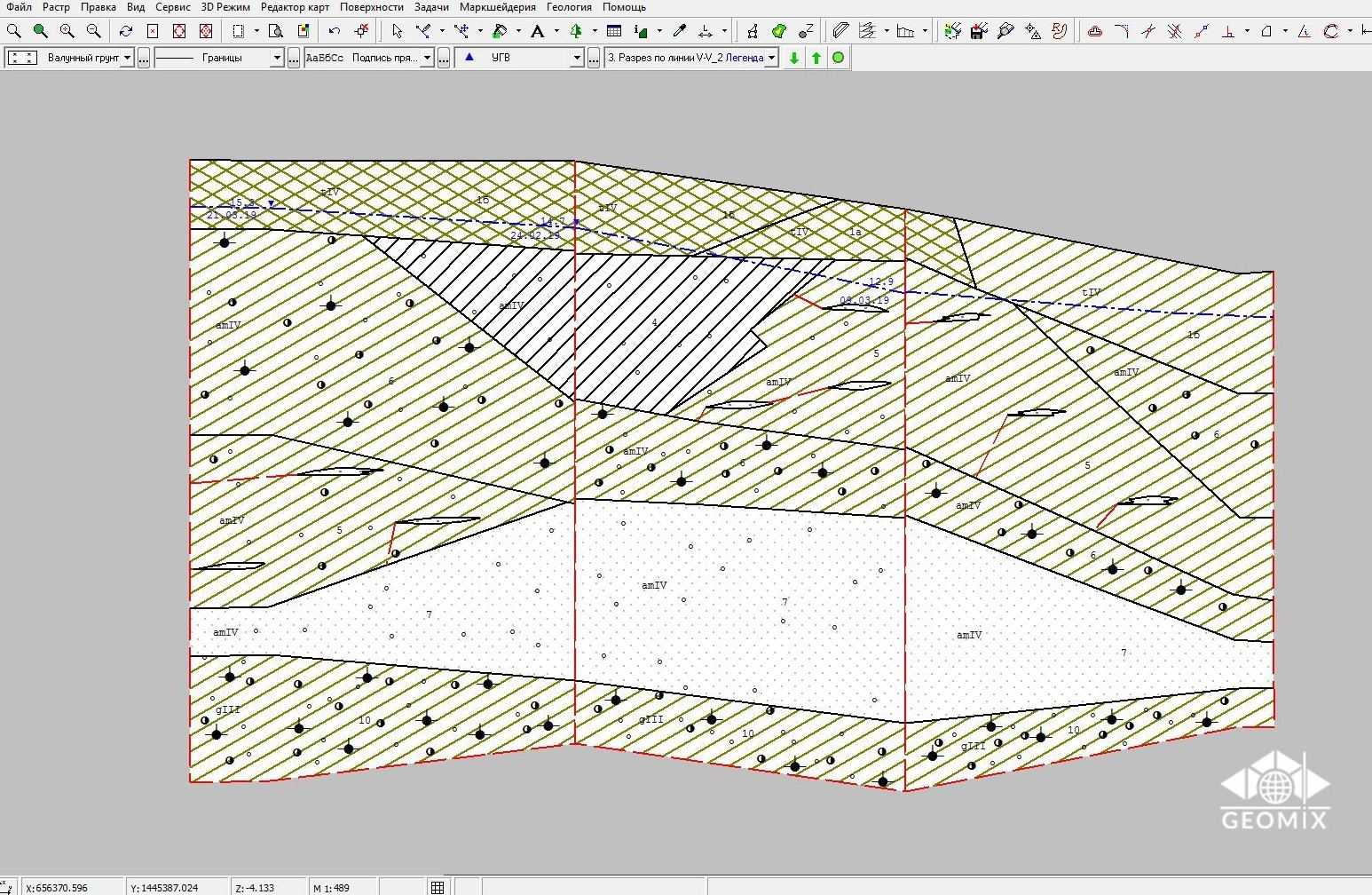The image size is (1372, 895).
Task: Open the 'Валунный грунт' fill dropdown
Action: 127,58
